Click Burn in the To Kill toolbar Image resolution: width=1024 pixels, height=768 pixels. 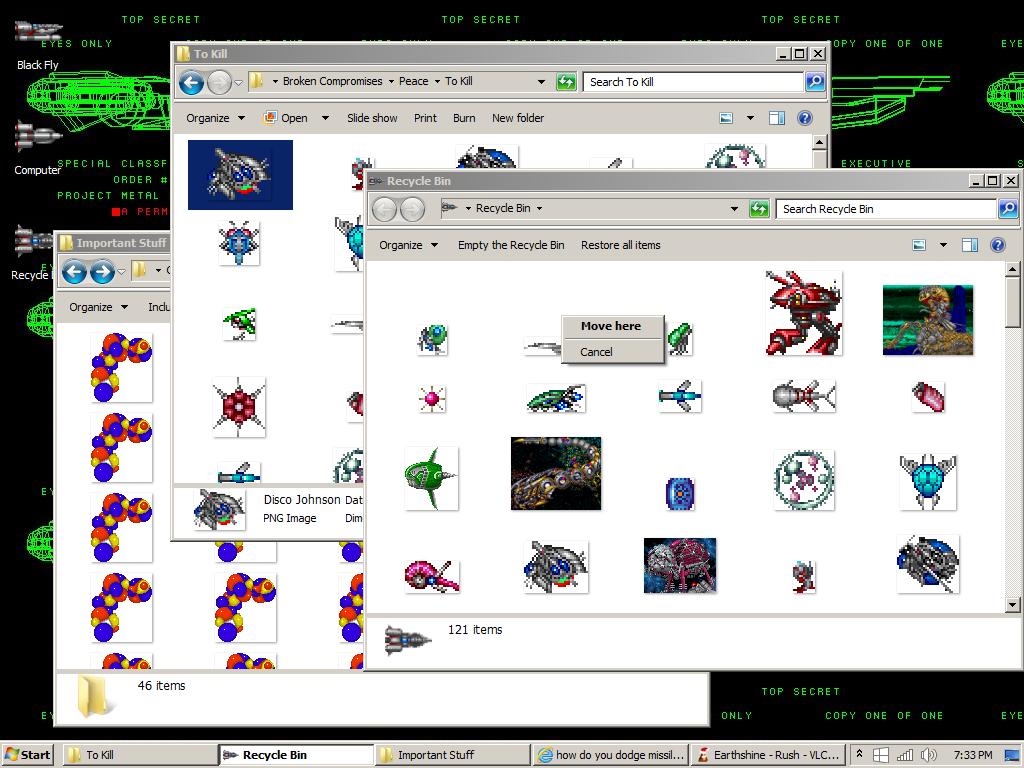tap(464, 118)
